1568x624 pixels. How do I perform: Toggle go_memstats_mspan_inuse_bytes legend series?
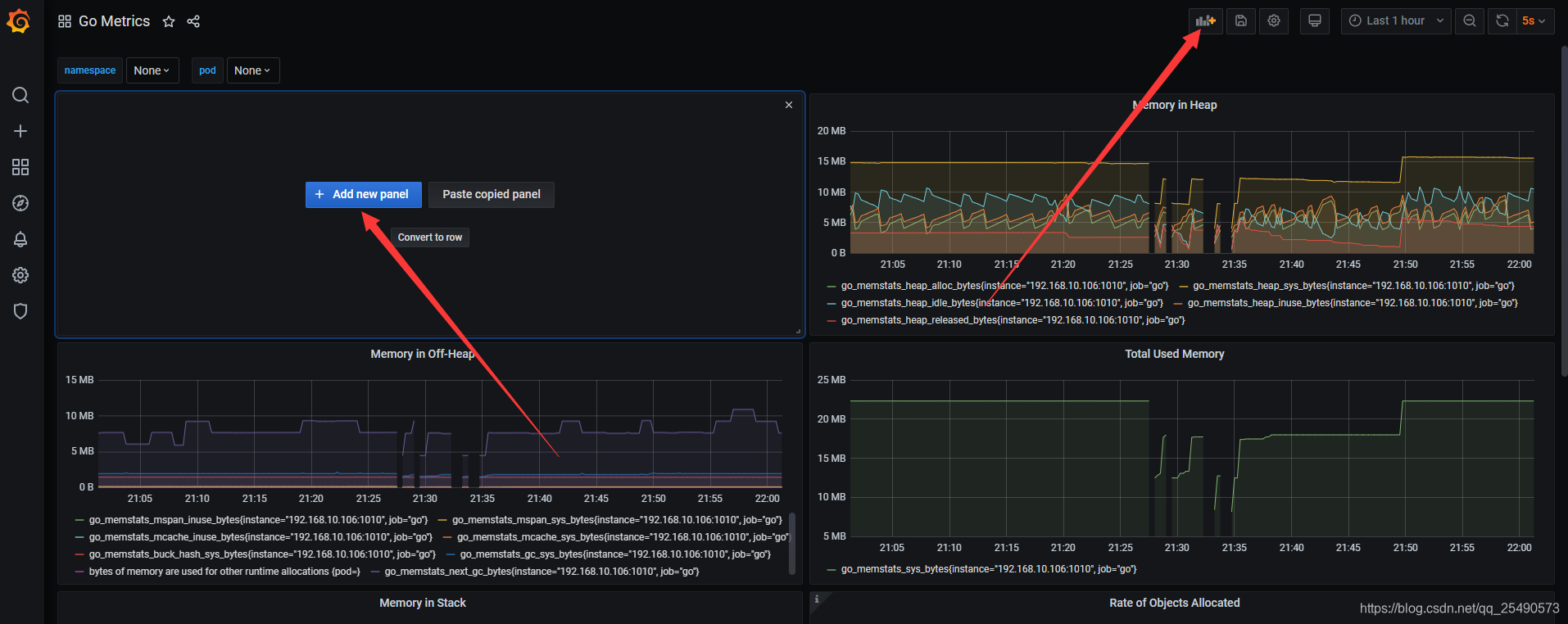pos(258,520)
